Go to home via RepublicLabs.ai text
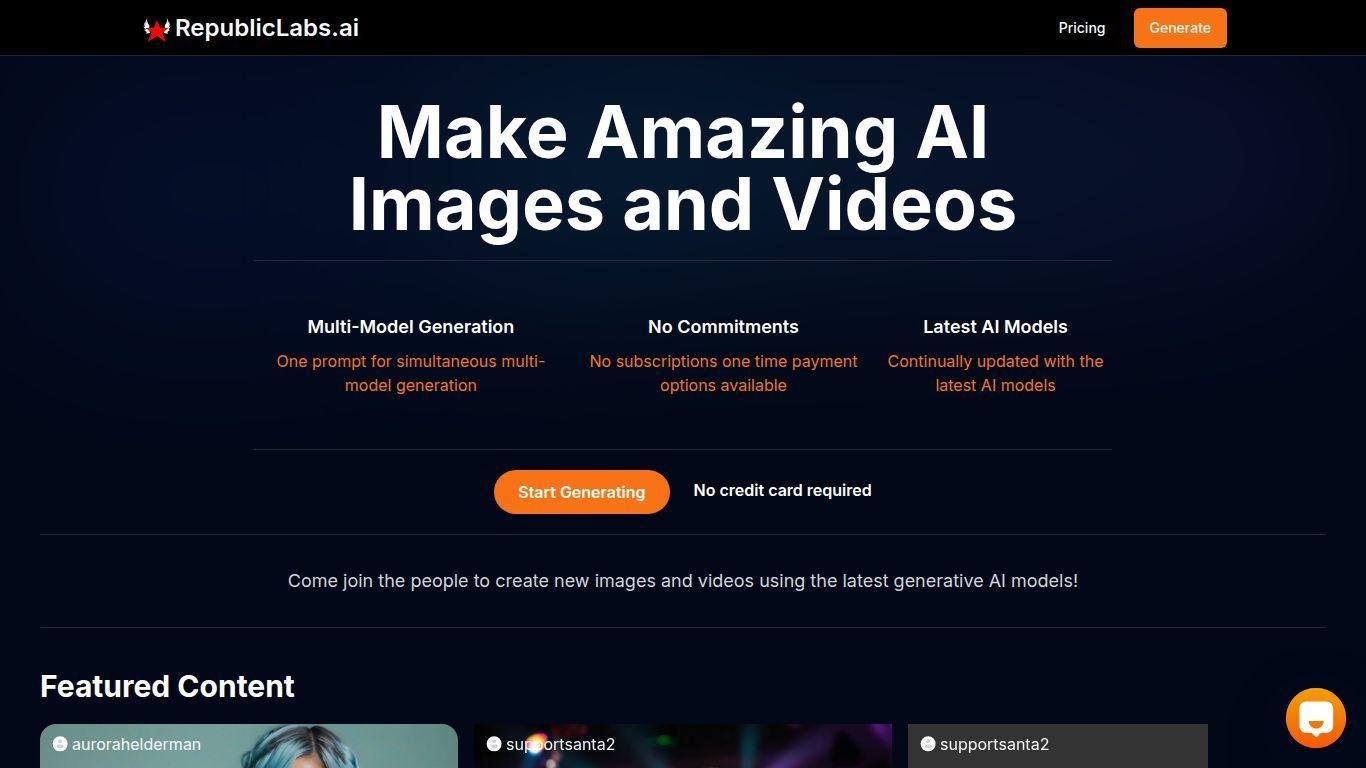 click(266, 28)
